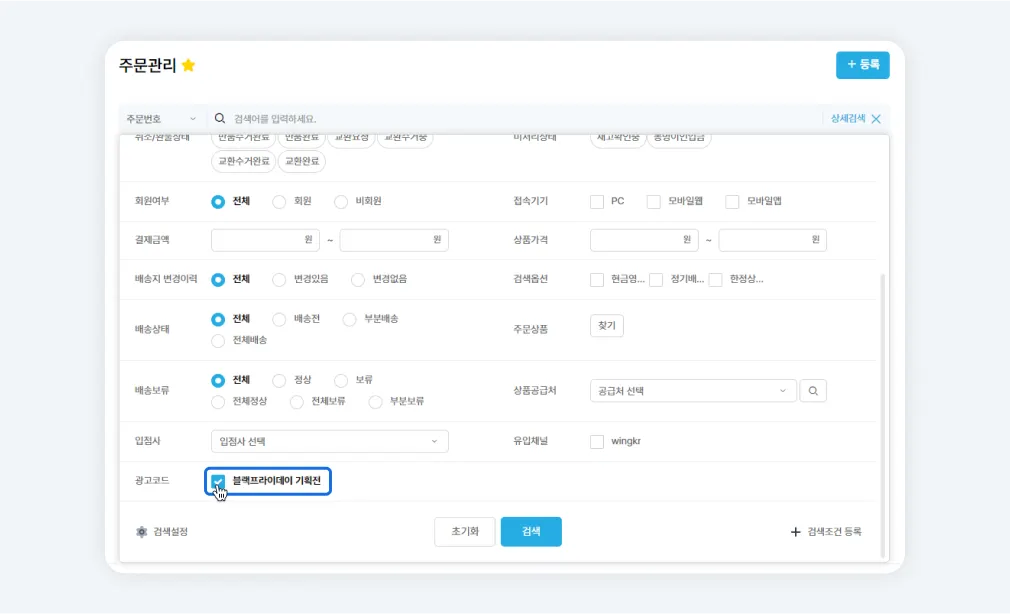Open the 공급처 선택 dropdown
1010x614 pixels.
click(693, 390)
